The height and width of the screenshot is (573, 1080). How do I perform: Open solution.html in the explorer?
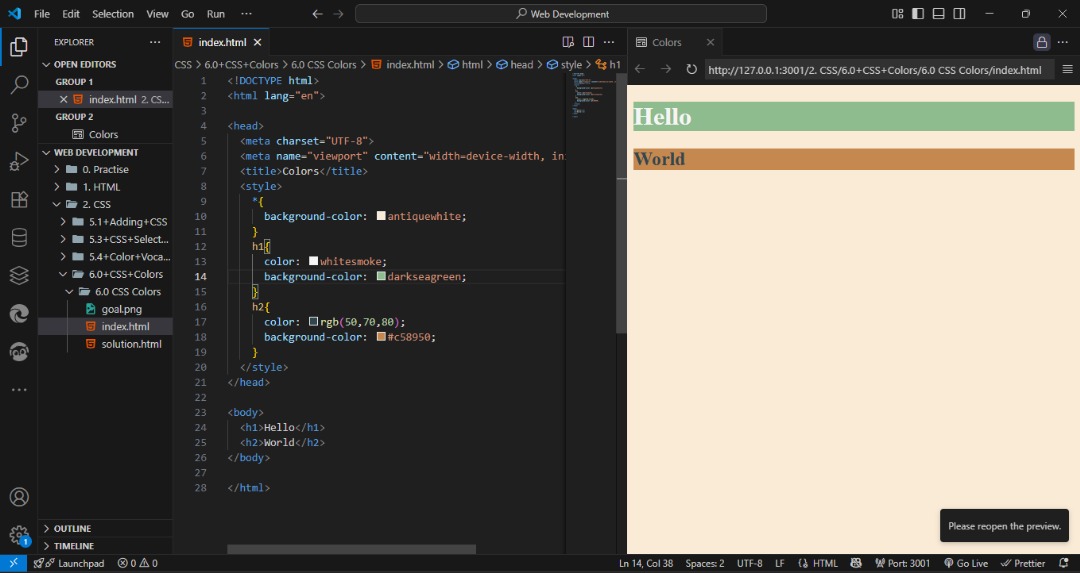[x=131, y=344]
